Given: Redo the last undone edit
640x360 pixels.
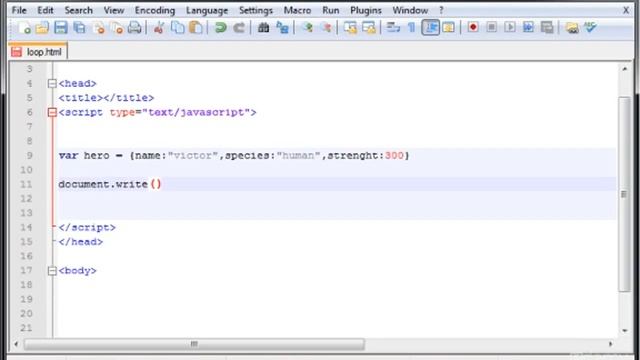Looking at the screenshot, I should pos(239,27).
